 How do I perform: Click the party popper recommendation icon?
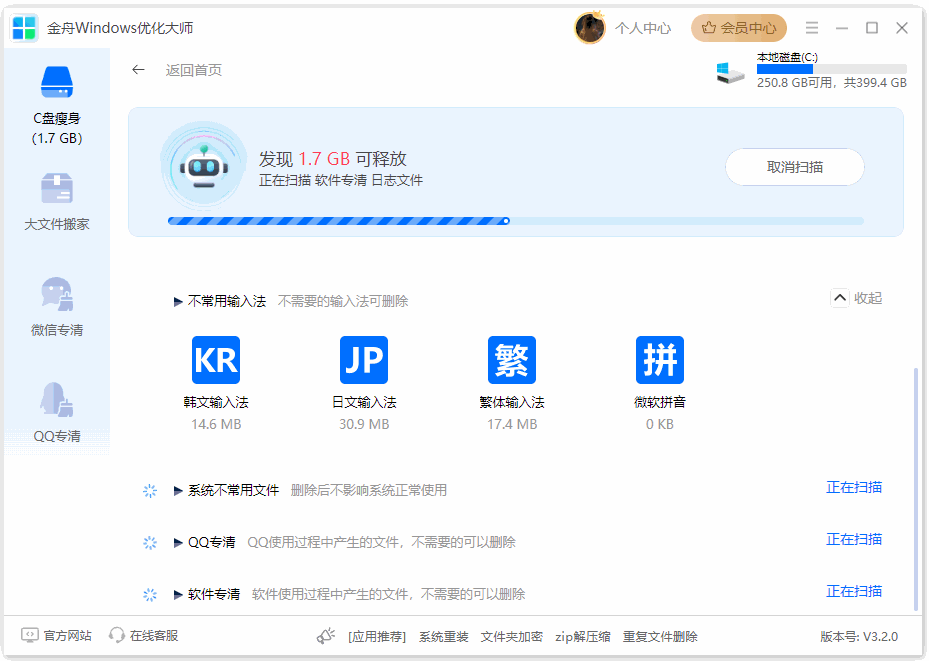click(x=326, y=636)
